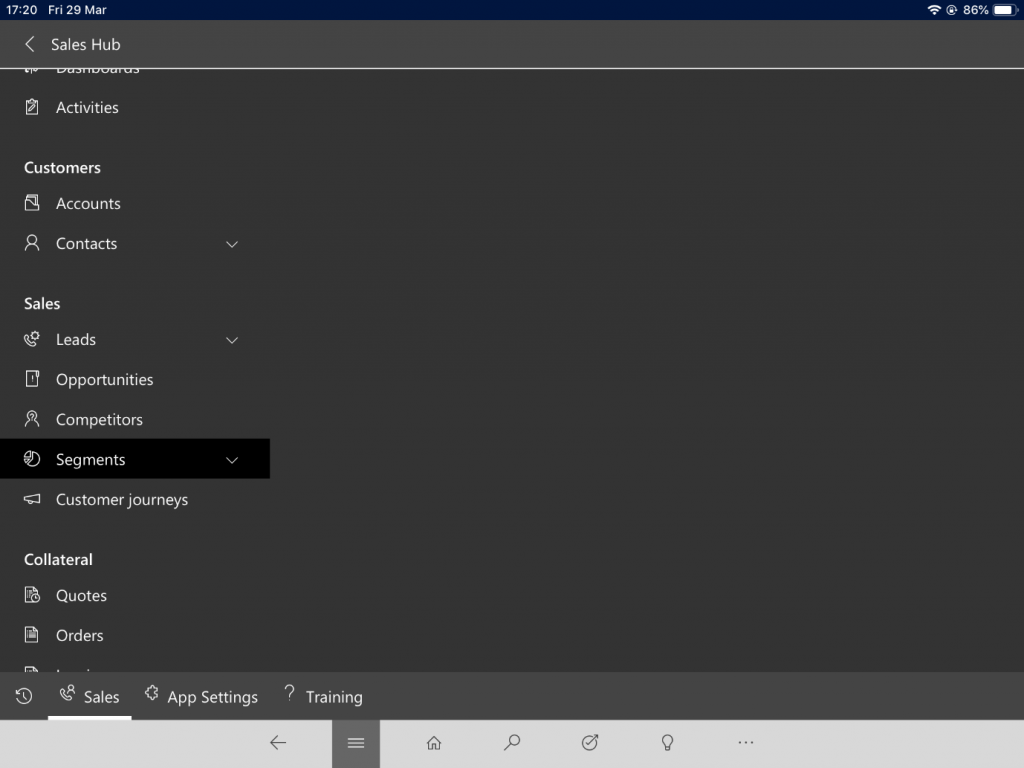Open the search icon in bottom bar
Image resolution: width=1024 pixels, height=768 pixels.
pyautogui.click(x=511, y=743)
